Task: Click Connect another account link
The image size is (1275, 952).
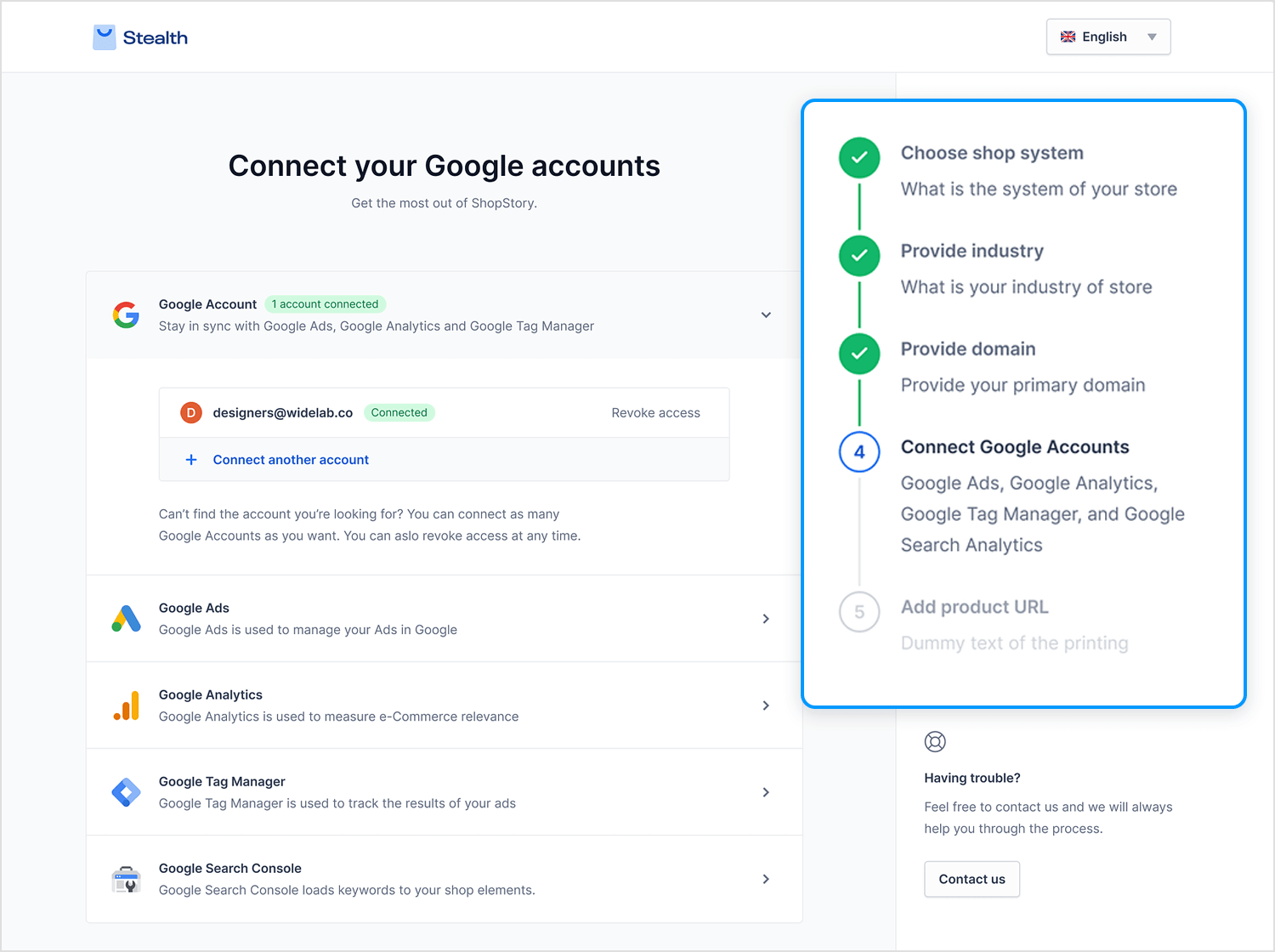Action: point(291,460)
